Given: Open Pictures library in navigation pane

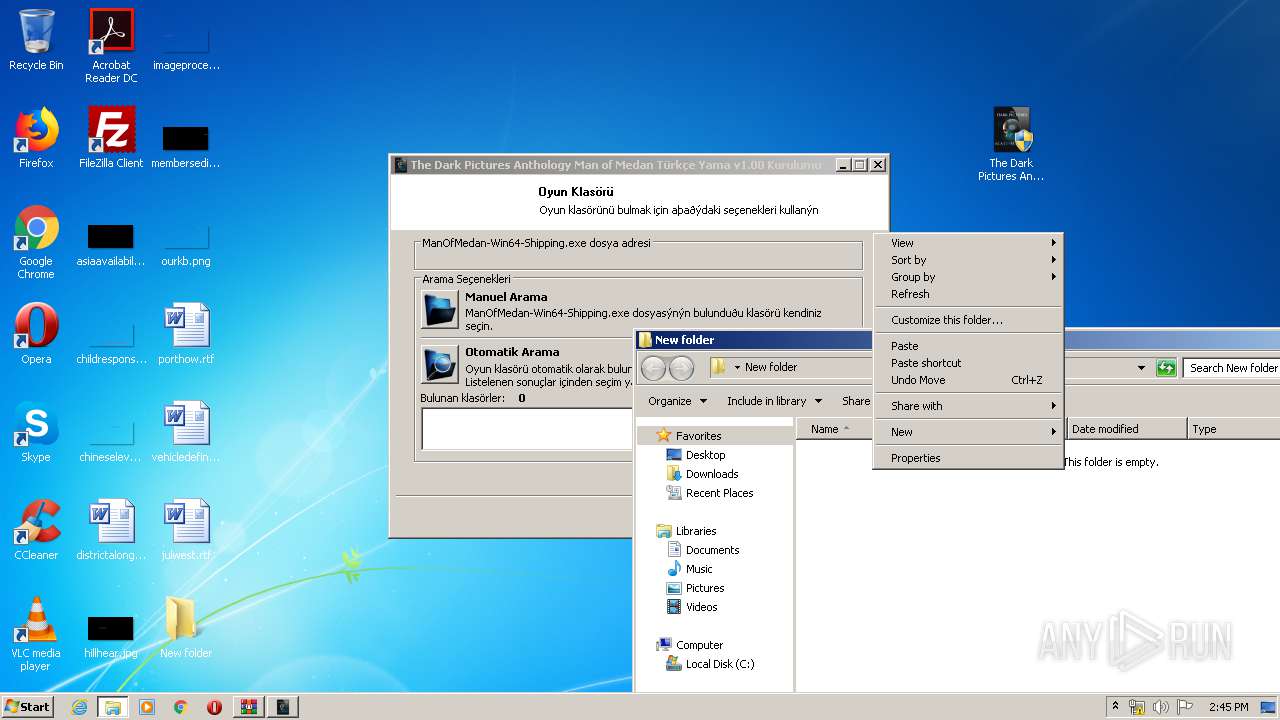Looking at the screenshot, I should [x=704, y=588].
